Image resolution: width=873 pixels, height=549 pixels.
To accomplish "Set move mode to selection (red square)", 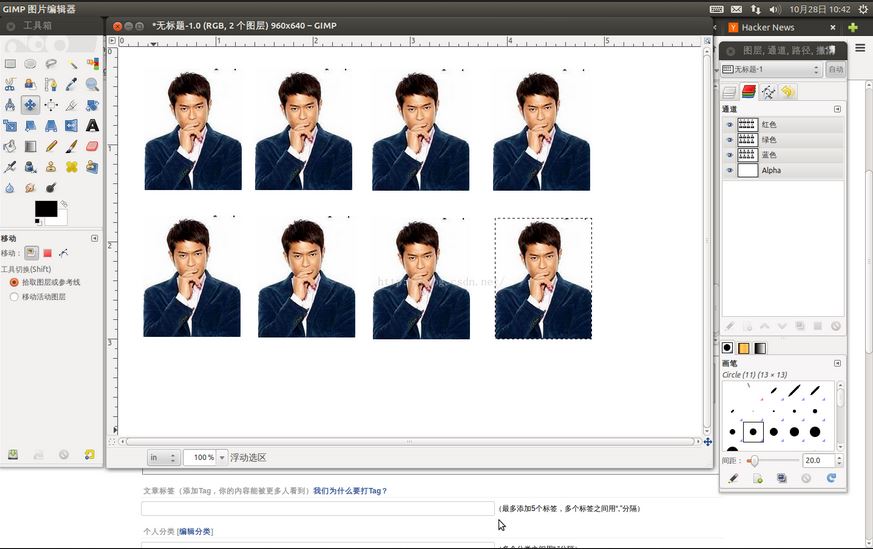I will [47, 253].
